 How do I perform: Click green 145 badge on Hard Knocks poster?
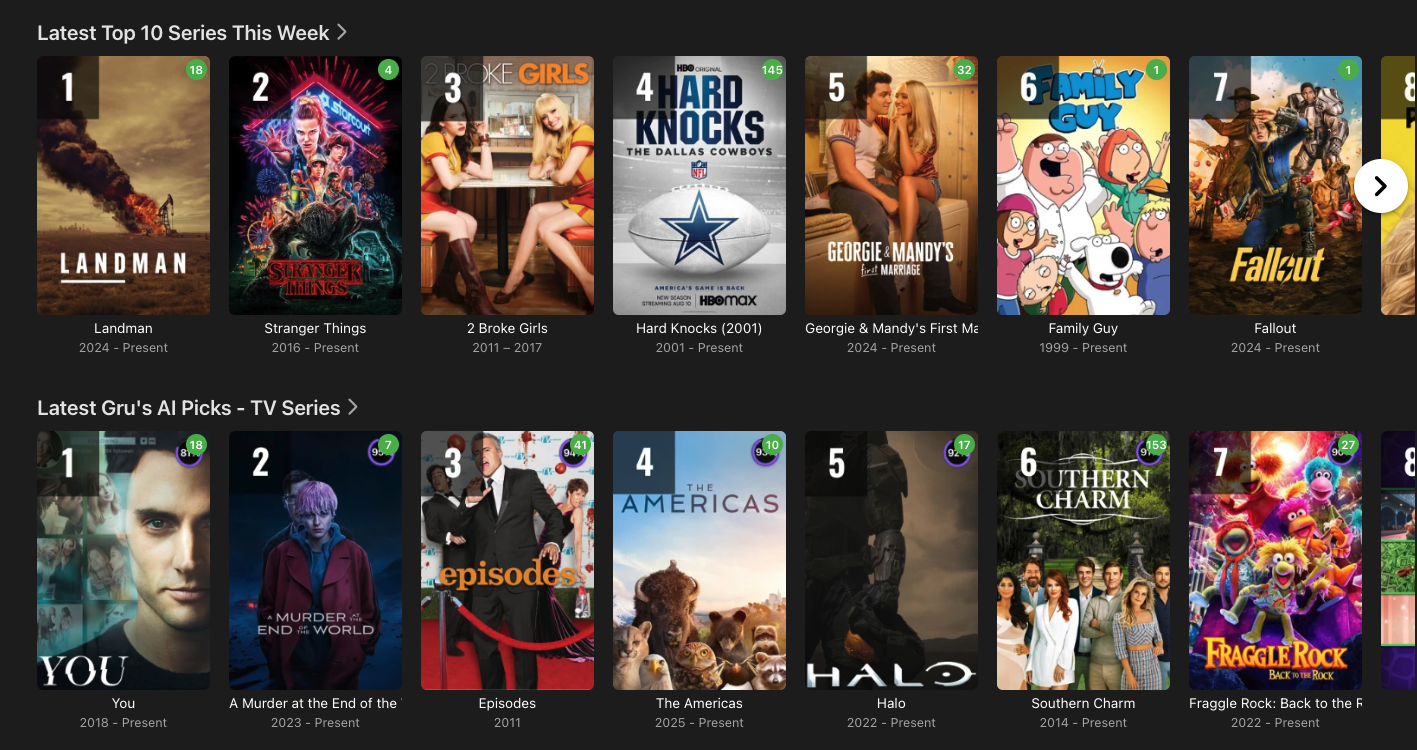(x=772, y=70)
